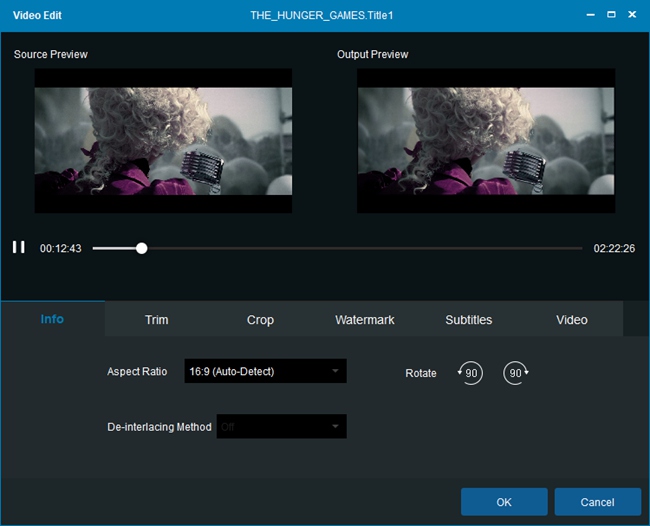Image resolution: width=650 pixels, height=526 pixels.
Task: Pause the video preview playback
Action: pyautogui.click(x=19, y=247)
